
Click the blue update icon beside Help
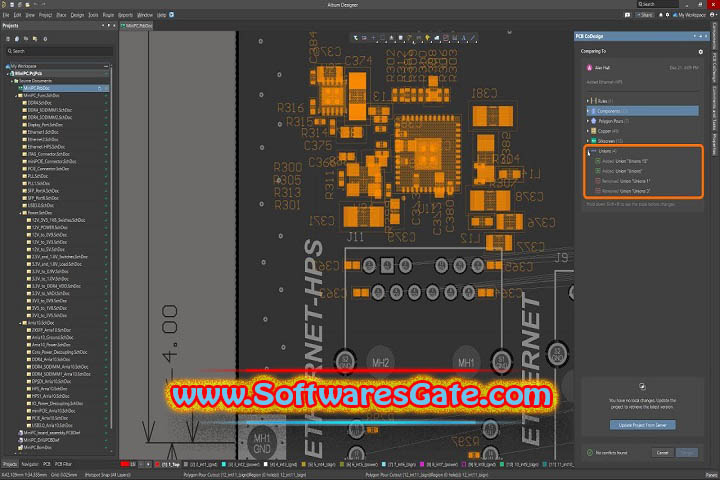click(171, 15)
